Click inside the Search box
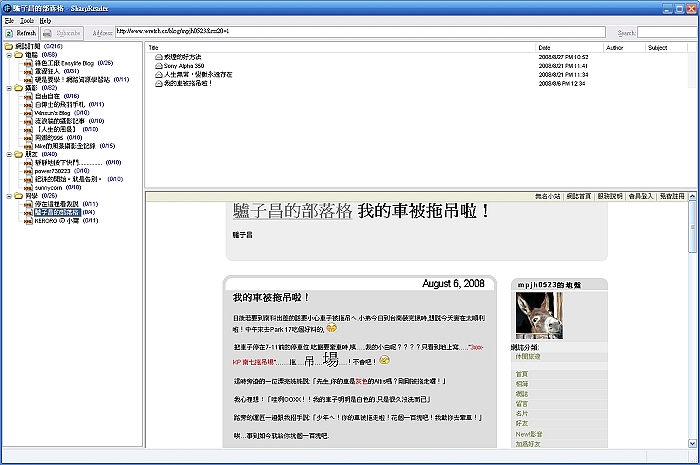 667,33
